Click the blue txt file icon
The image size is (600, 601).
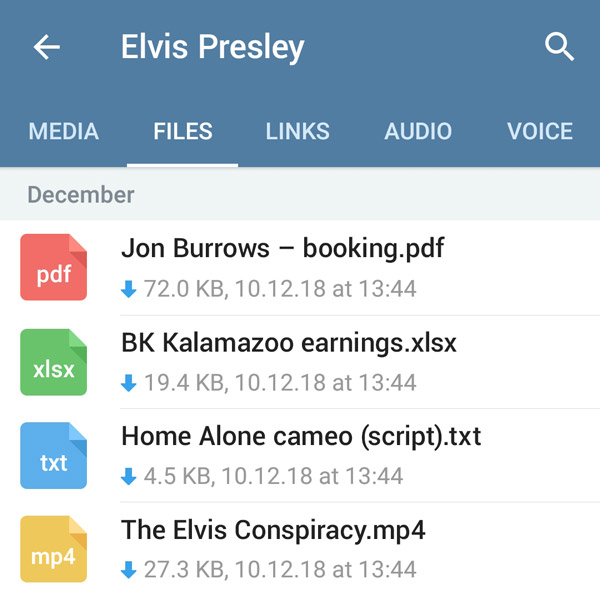coord(53,455)
